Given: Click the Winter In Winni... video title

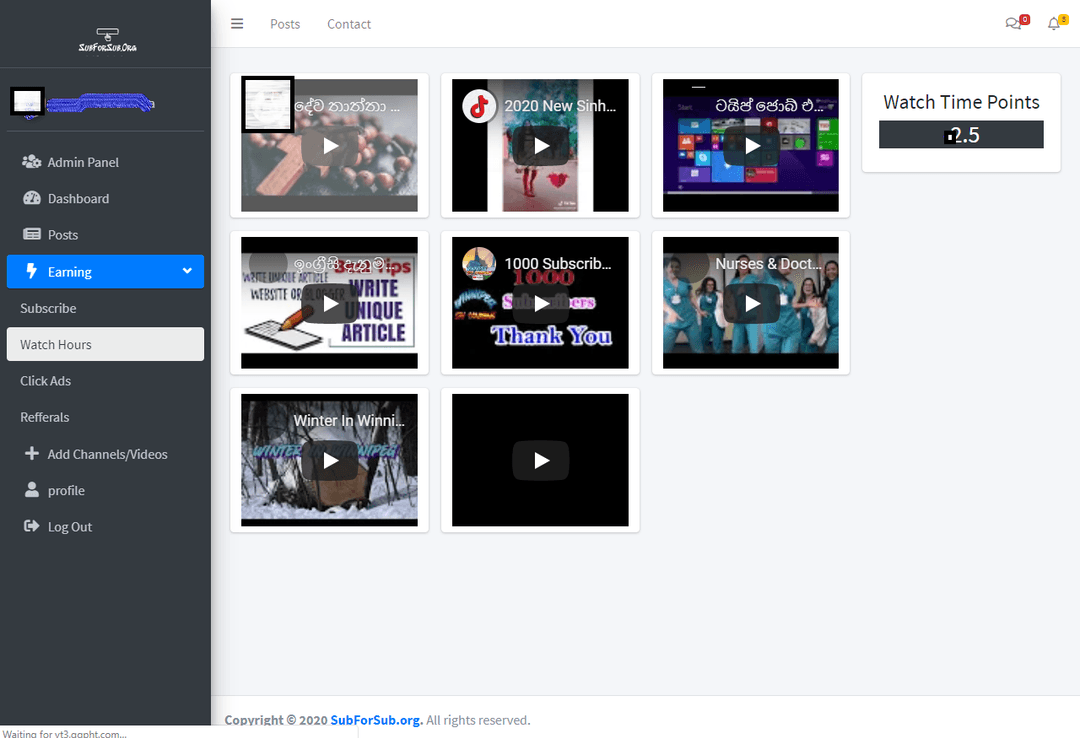Looking at the screenshot, I should point(349,421).
